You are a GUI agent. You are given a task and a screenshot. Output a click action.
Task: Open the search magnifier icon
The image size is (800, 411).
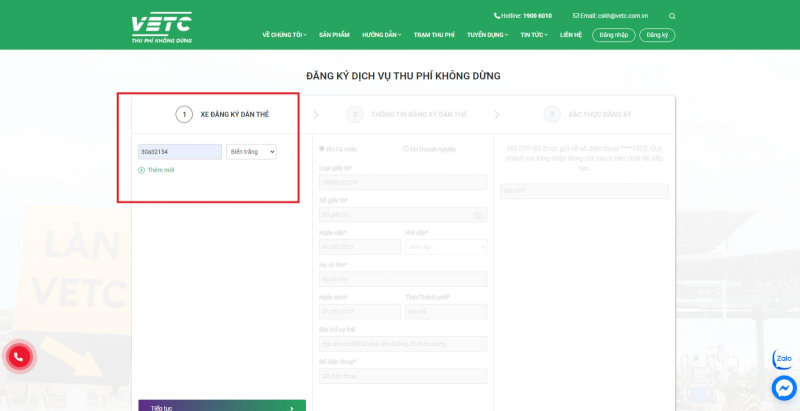672,16
